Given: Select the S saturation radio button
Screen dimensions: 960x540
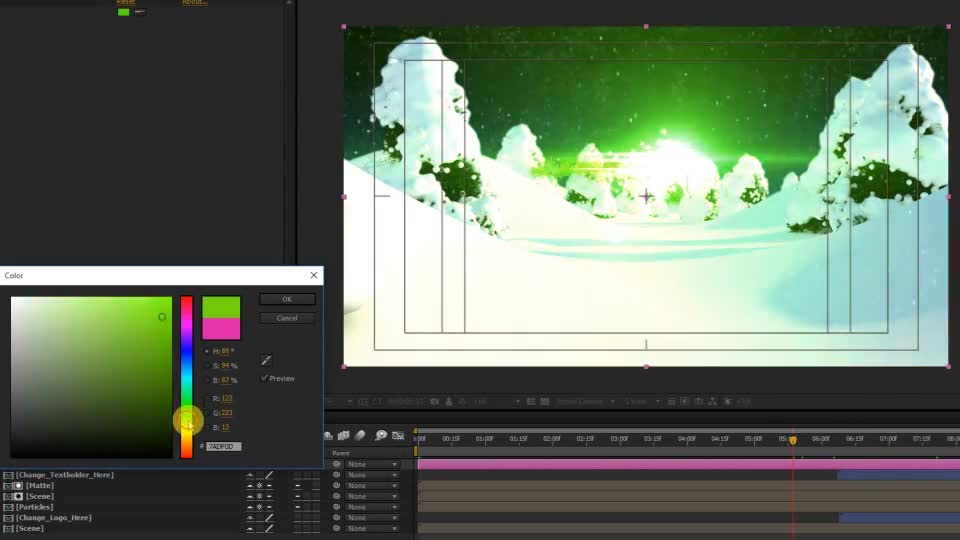Looking at the screenshot, I should pos(207,366).
